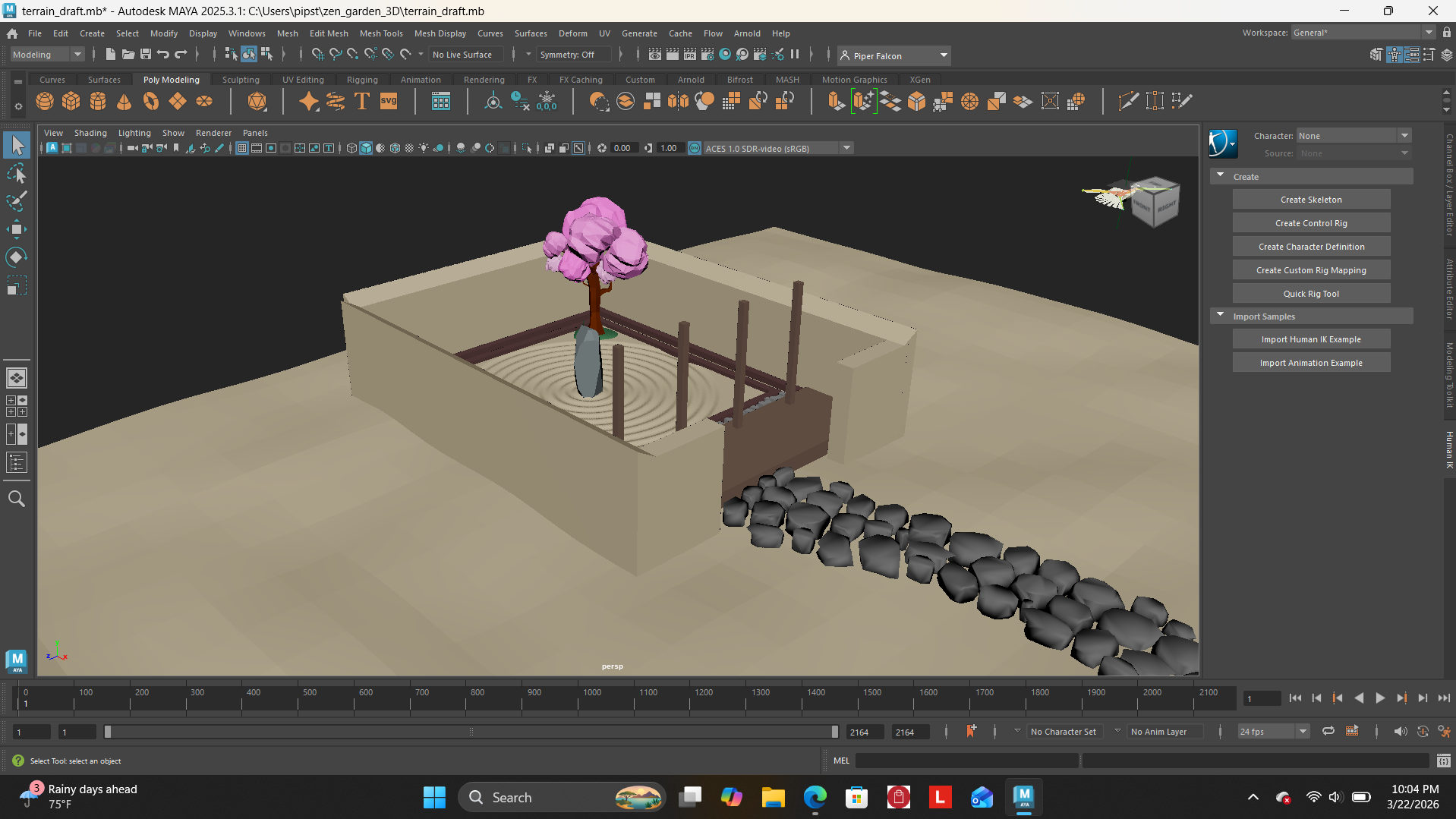
Task: Click the SVG import shelf icon
Action: coord(389,101)
